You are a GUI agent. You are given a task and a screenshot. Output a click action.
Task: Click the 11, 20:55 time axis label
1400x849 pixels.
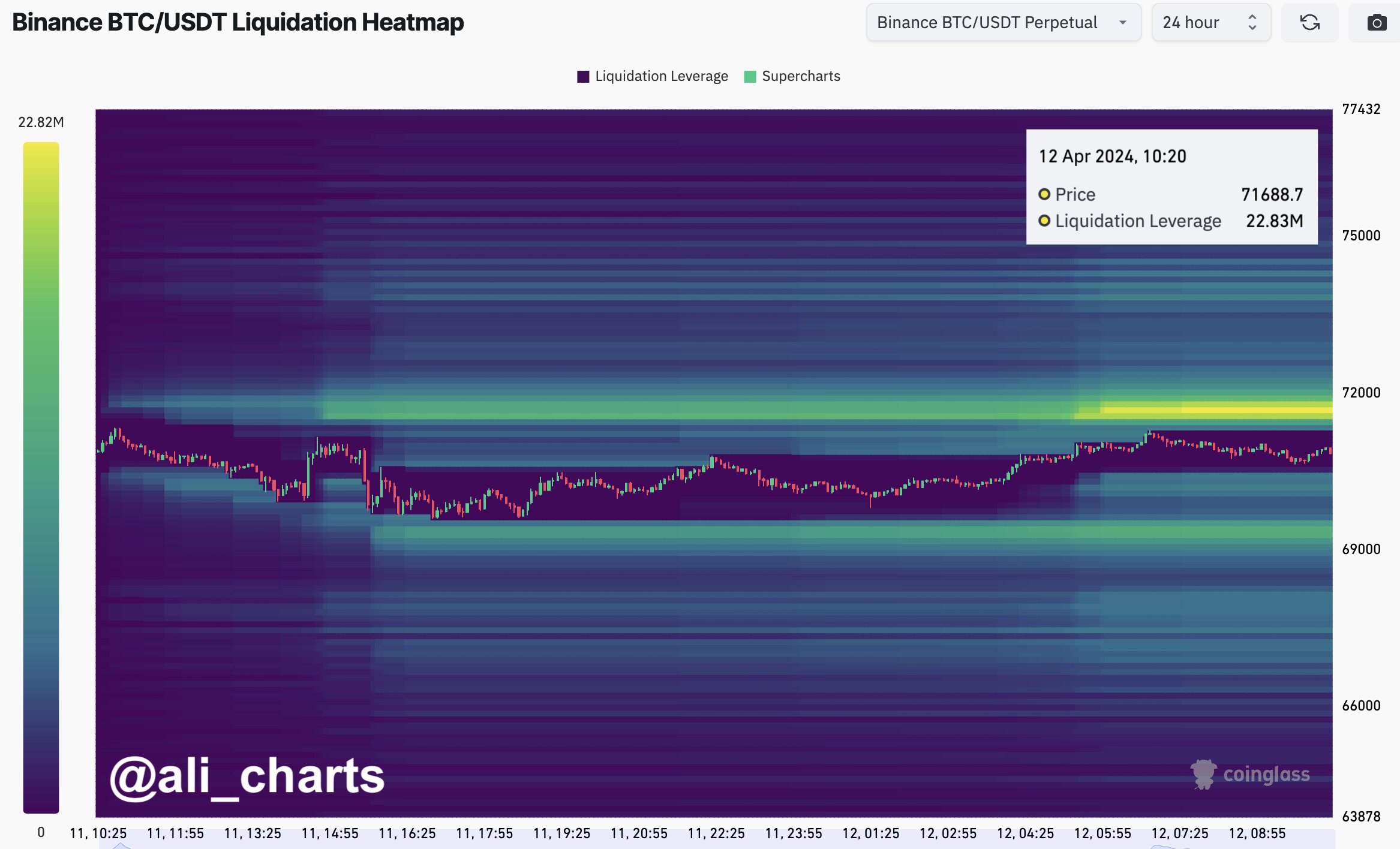tap(639, 833)
